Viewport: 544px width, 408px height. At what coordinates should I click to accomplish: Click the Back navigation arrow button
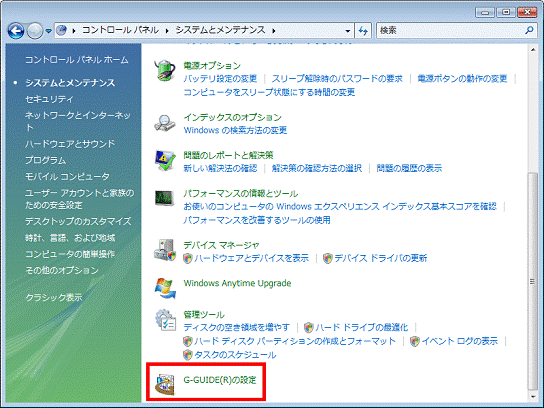coord(16,31)
